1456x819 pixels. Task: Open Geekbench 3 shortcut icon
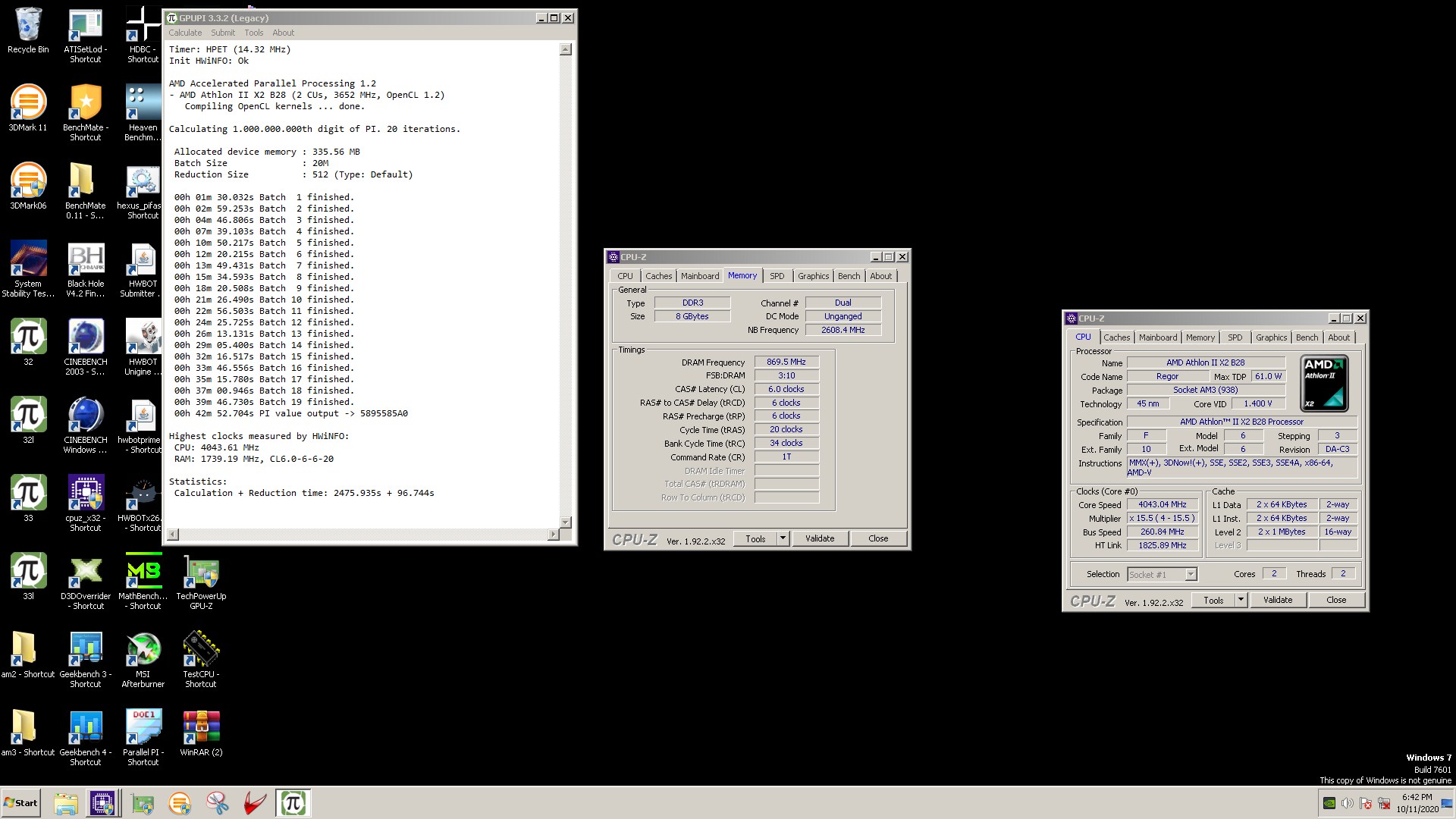85,660
